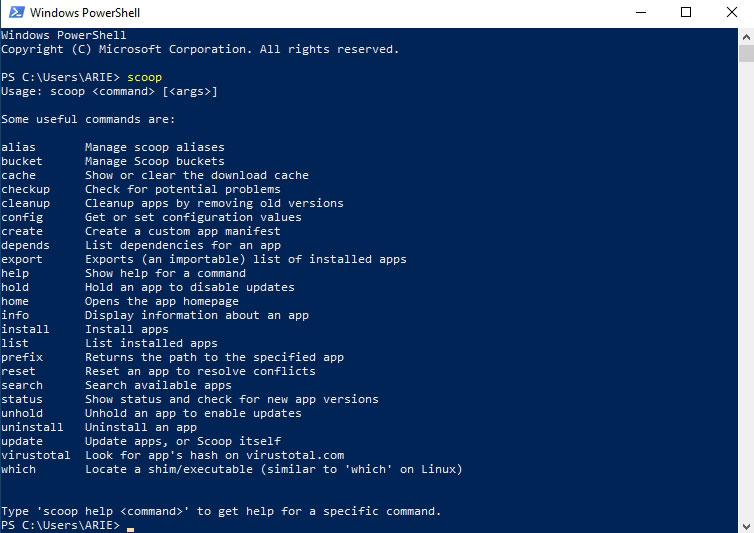Click the 'cache' command name
Viewport: 754px width, 533px height.
coord(18,175)
